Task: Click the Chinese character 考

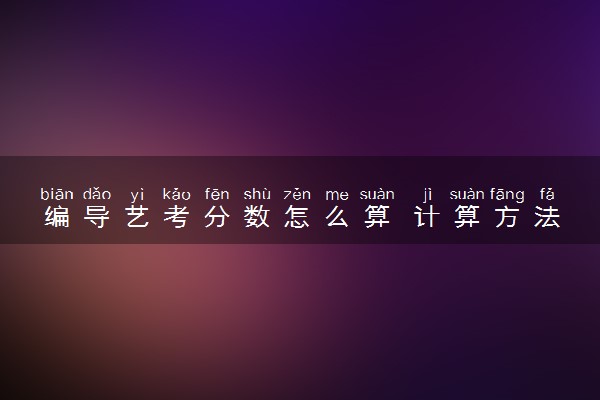Action: (176, 217)
